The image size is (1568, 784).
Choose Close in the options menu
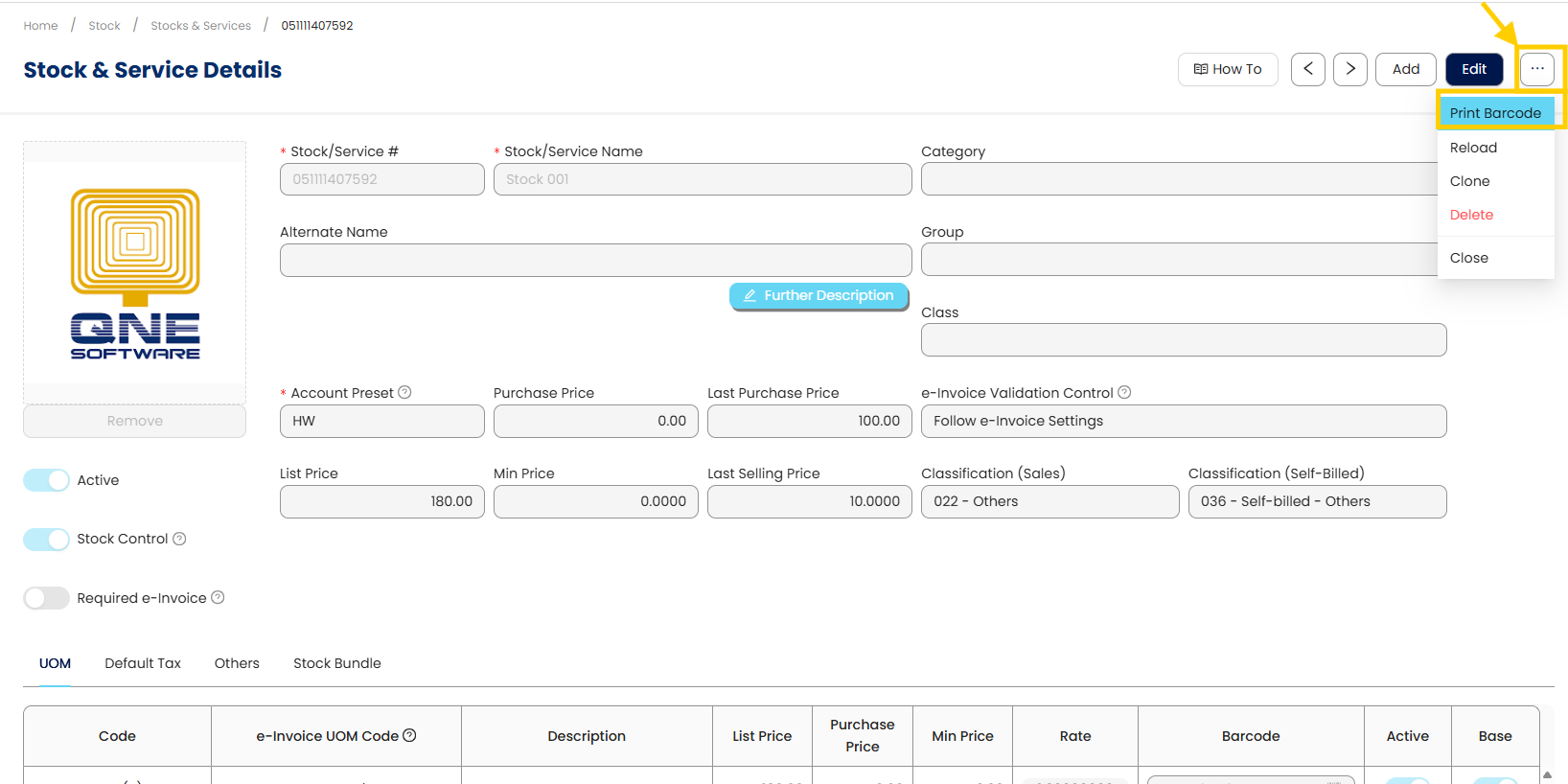(1496, 258)
